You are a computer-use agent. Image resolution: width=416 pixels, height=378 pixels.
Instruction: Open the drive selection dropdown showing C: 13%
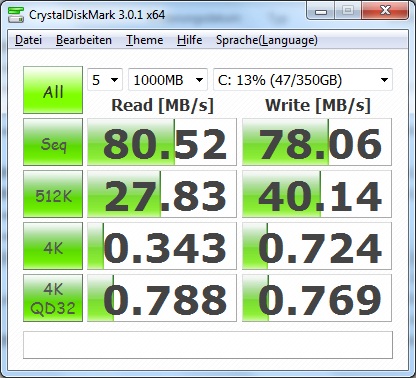(x=303, y=80)
